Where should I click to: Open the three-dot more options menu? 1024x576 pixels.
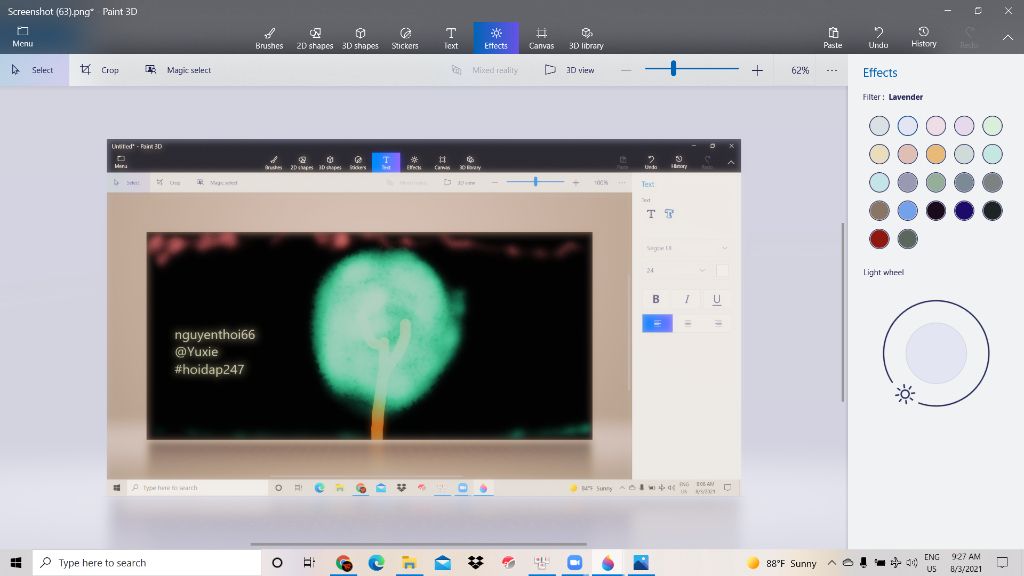(831, 70)
